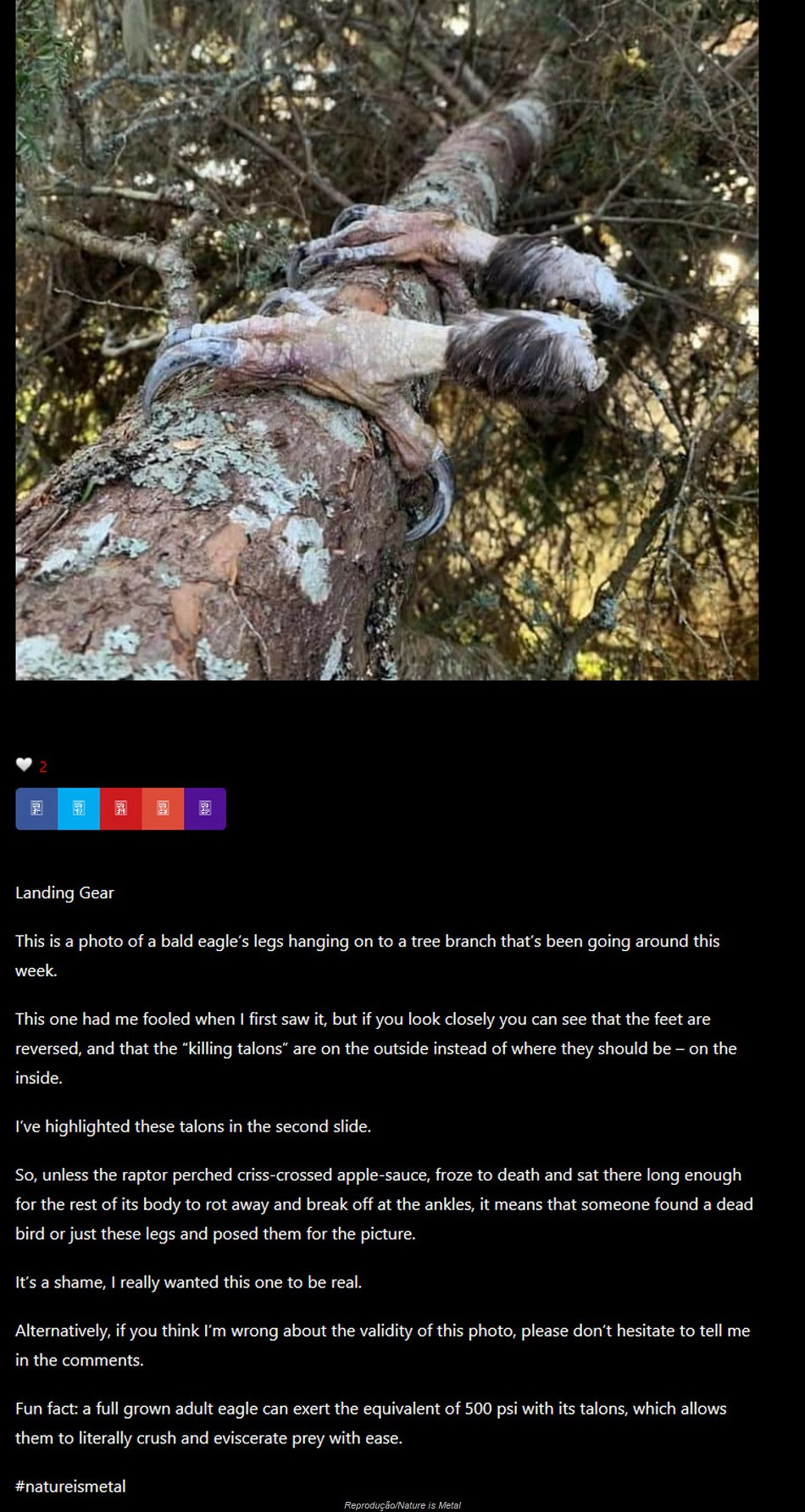Click the Reprodução/Nature is Metal credit

(402, 1505)
